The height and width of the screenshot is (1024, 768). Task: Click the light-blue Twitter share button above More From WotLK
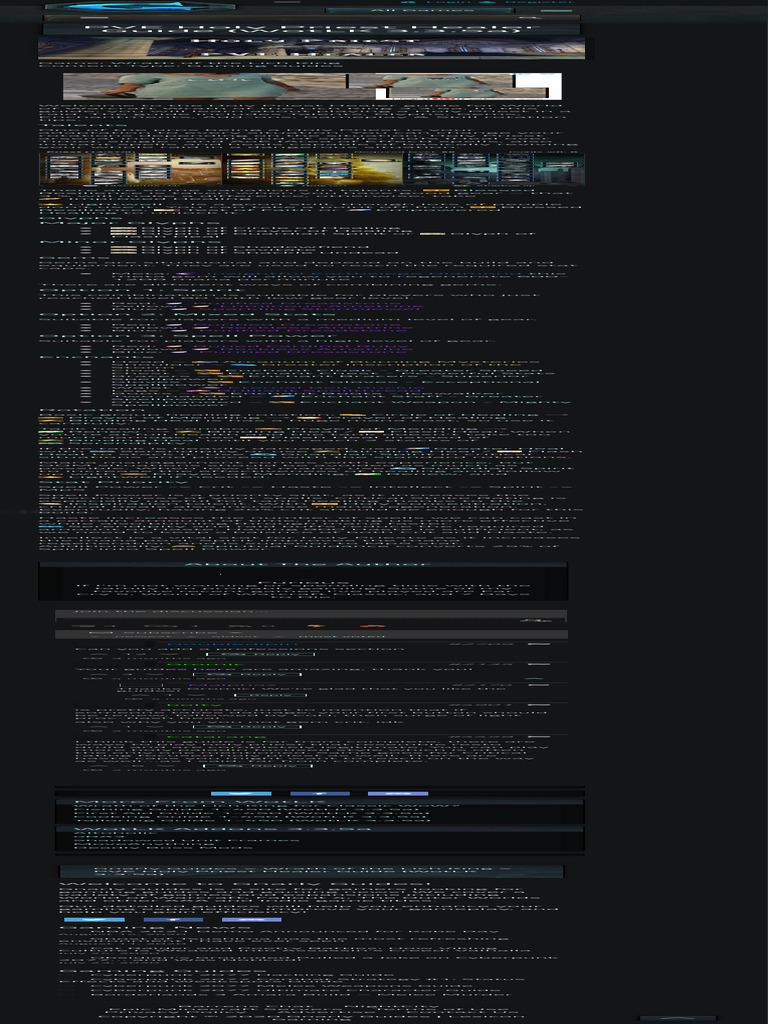pos(241,793)
